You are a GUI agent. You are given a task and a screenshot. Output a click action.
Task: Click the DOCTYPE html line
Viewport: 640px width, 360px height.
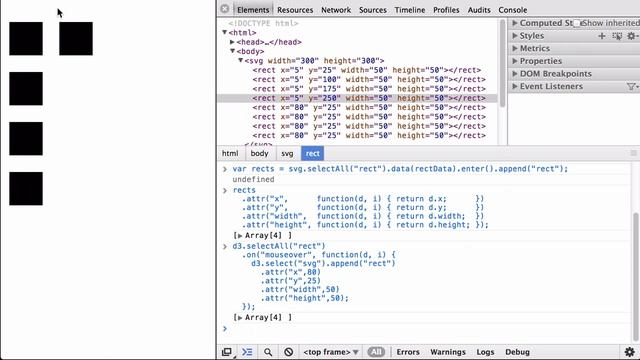(x=263, y=23)
